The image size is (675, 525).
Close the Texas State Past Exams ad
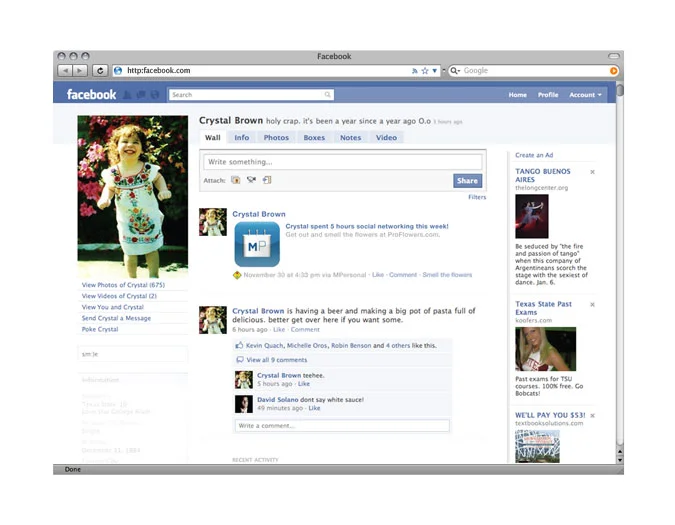592,304
